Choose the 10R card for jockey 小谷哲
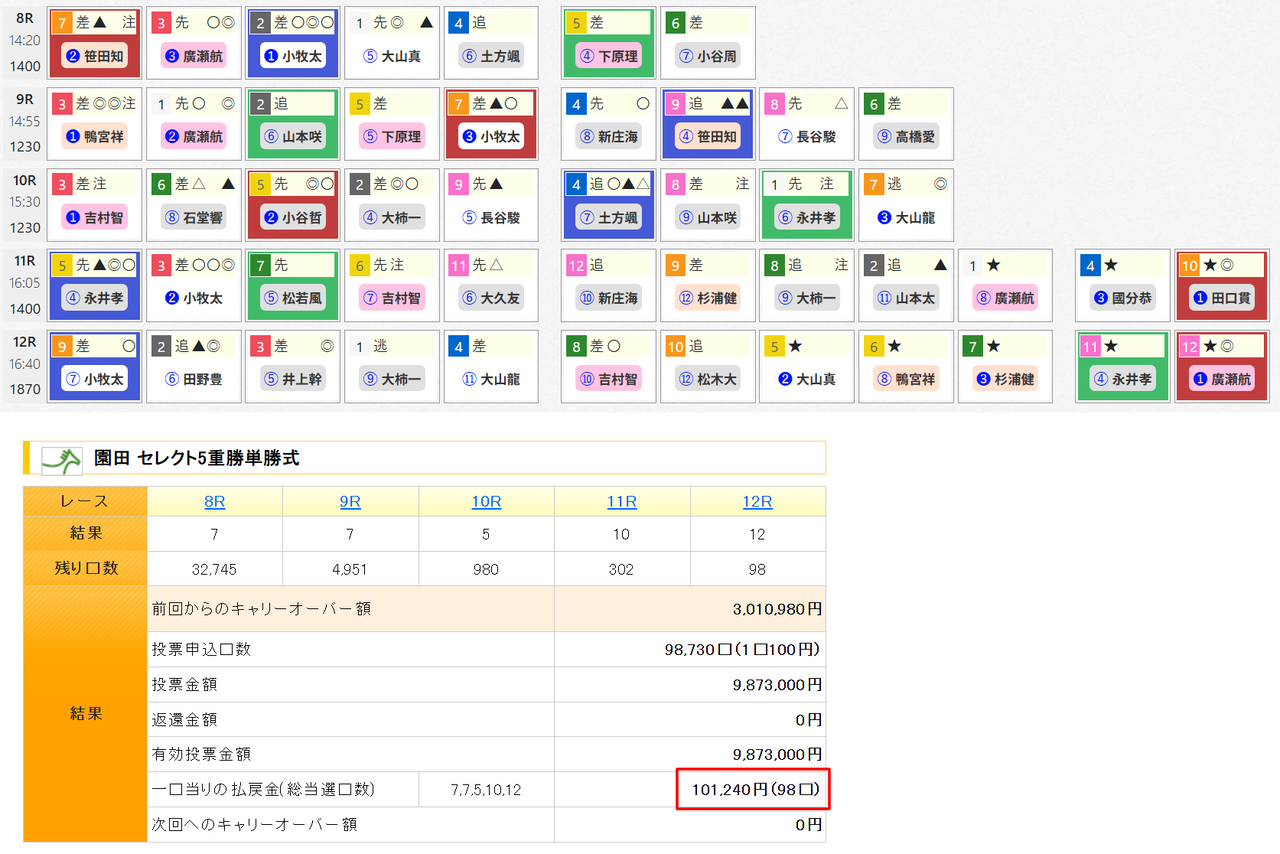 [x=294, y=204]
